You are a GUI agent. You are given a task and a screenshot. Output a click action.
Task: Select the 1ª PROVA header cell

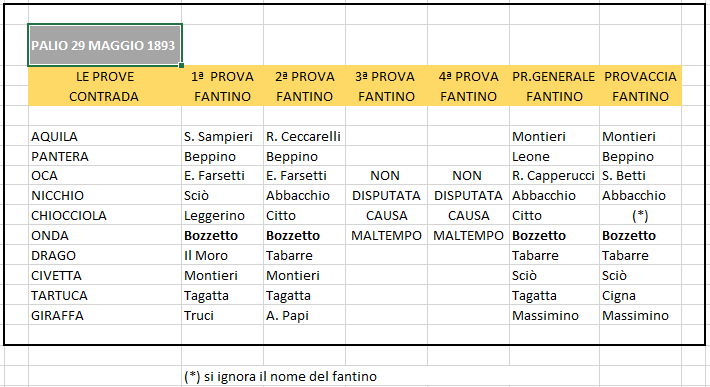222,76
